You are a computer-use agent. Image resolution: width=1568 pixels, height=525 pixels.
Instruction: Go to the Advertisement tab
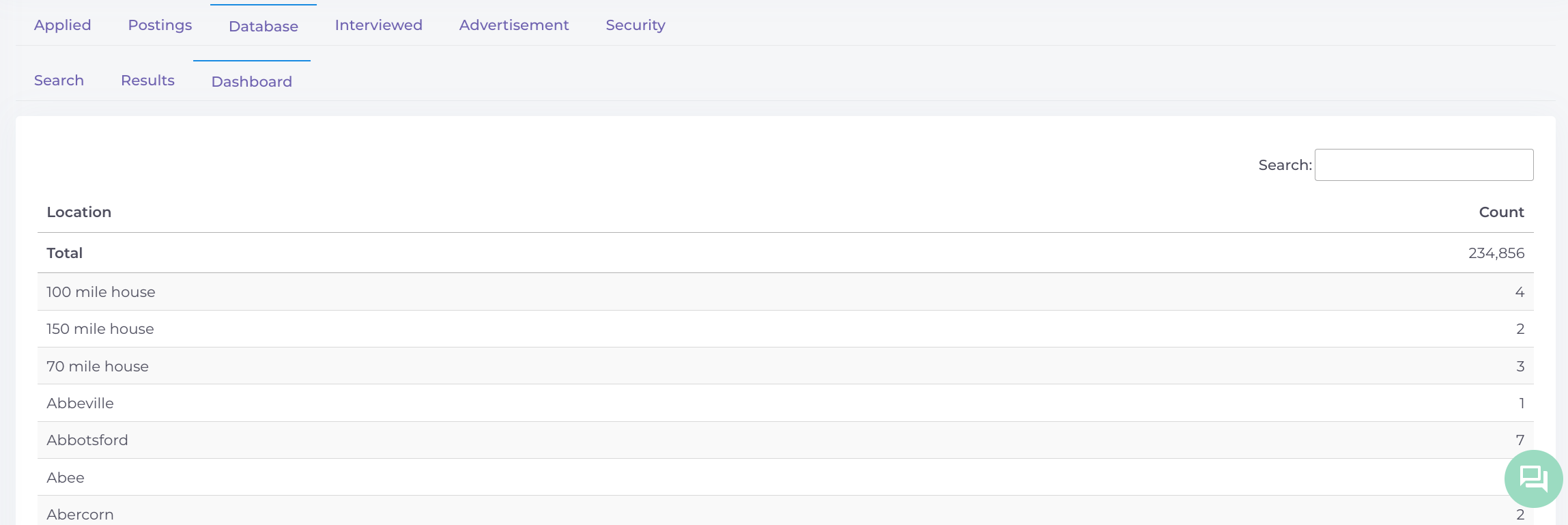pyautogui.click(x=514, y=25)
